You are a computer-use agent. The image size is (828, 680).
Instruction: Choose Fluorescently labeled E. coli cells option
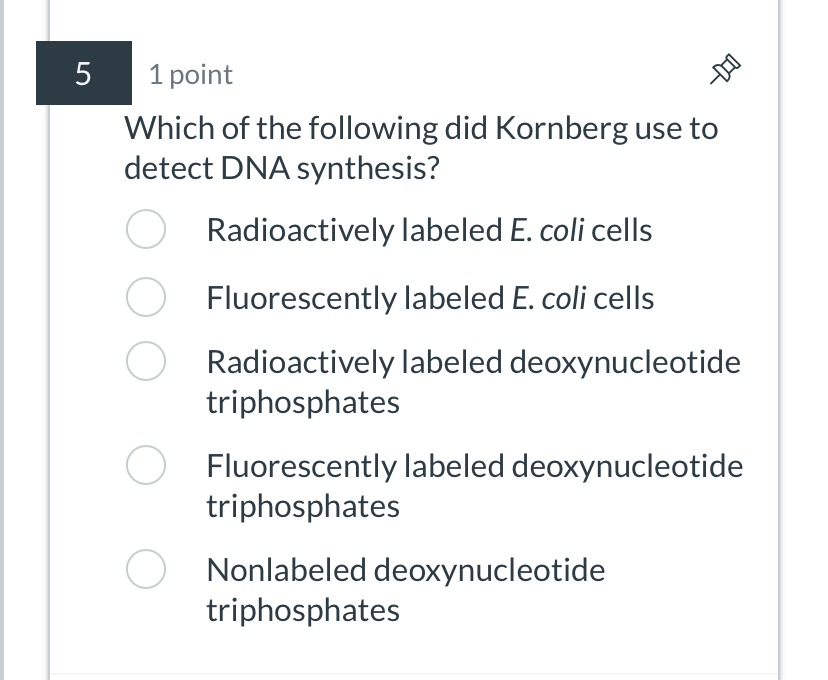point(145,297)
